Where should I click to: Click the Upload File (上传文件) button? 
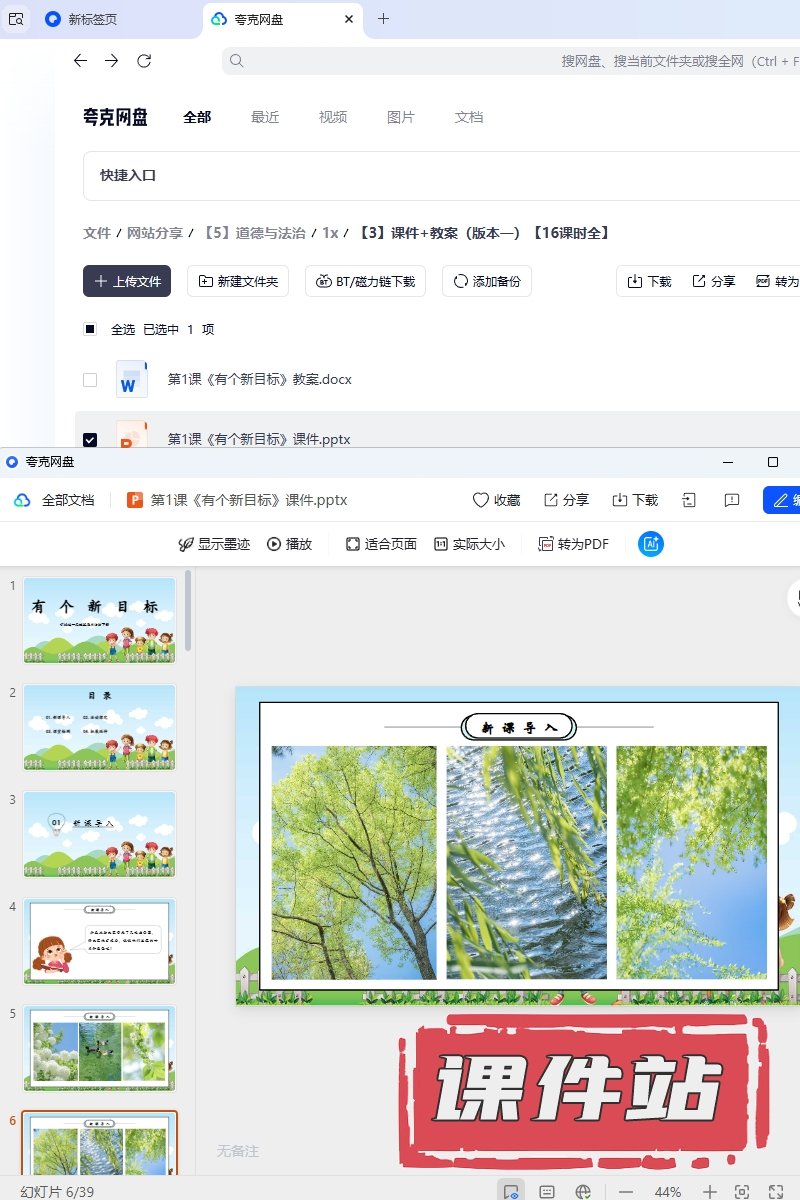pos(127,282)
